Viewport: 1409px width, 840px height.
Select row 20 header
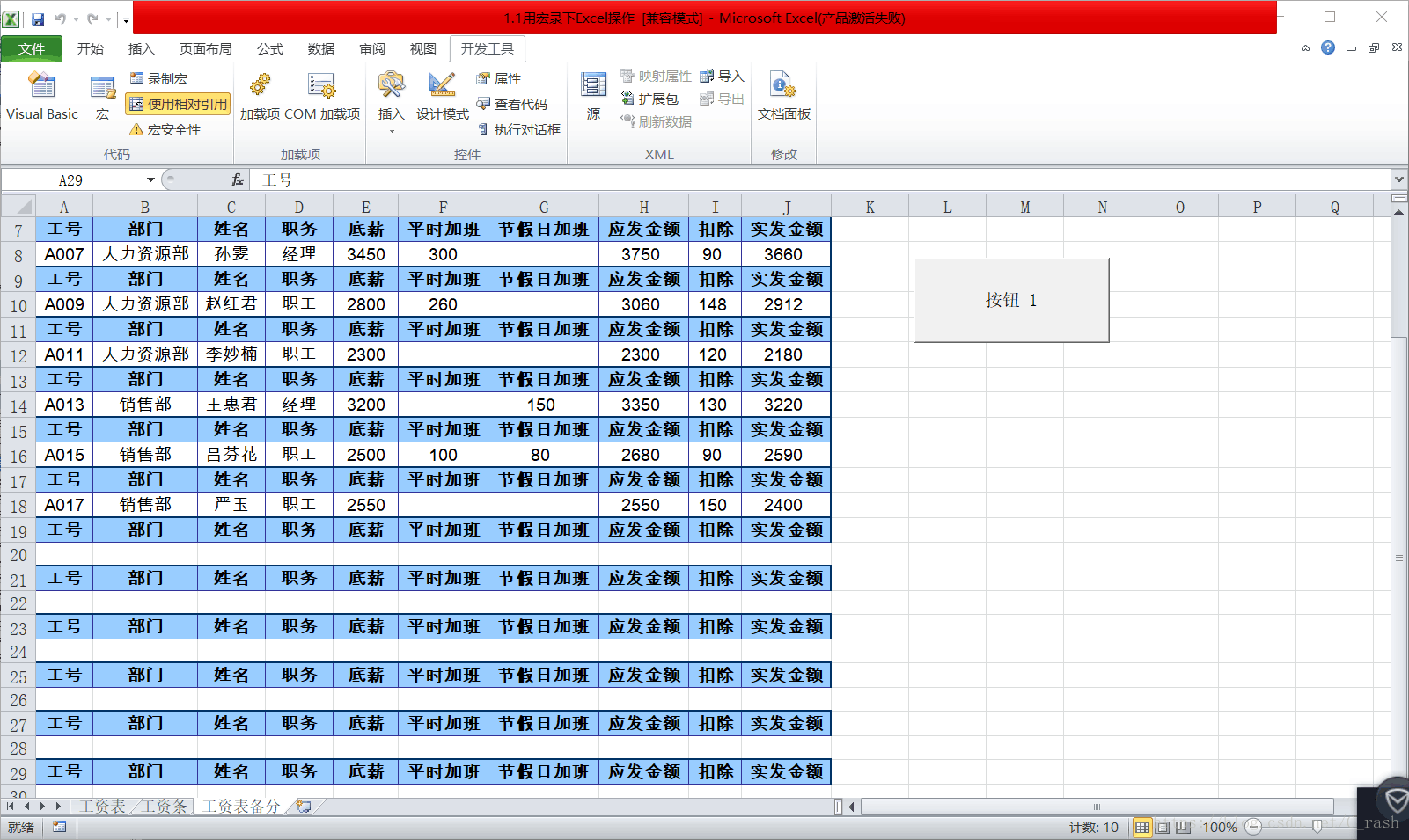coord(18,554)
